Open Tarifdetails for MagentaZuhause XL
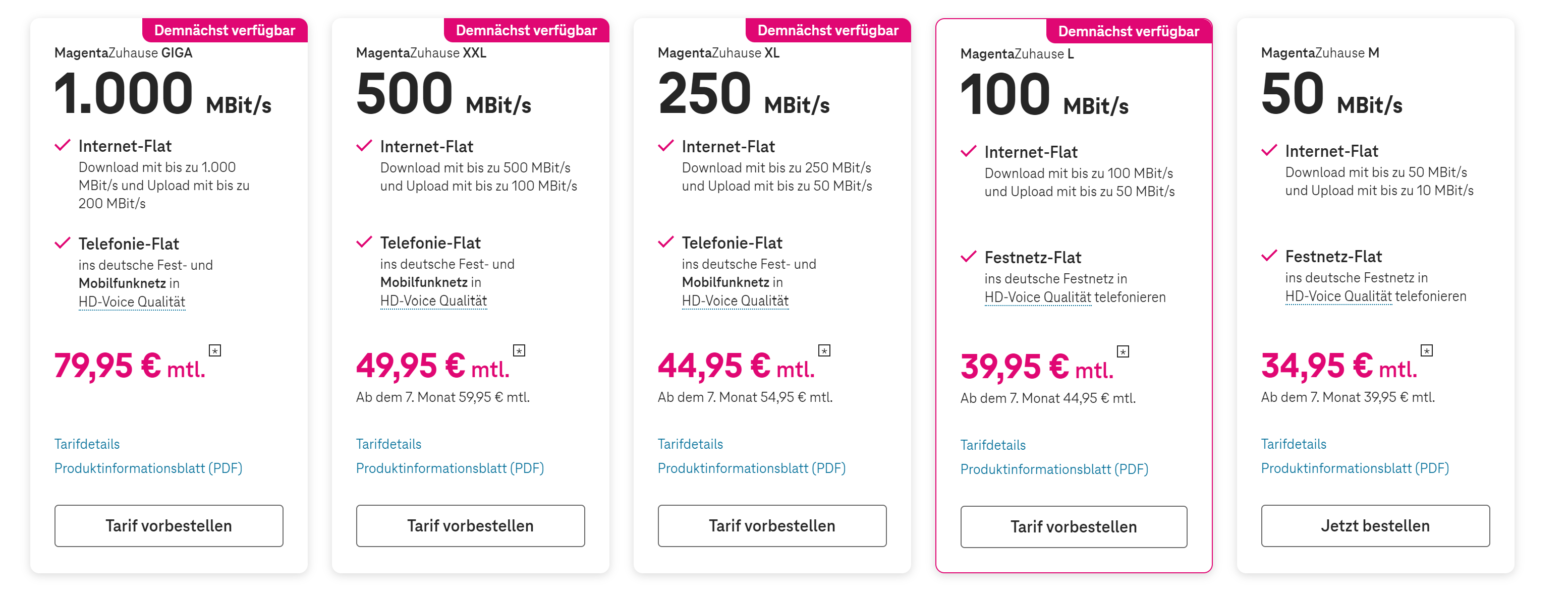The width and height of the screenshot is (1568, 598). tap(690, 444)
